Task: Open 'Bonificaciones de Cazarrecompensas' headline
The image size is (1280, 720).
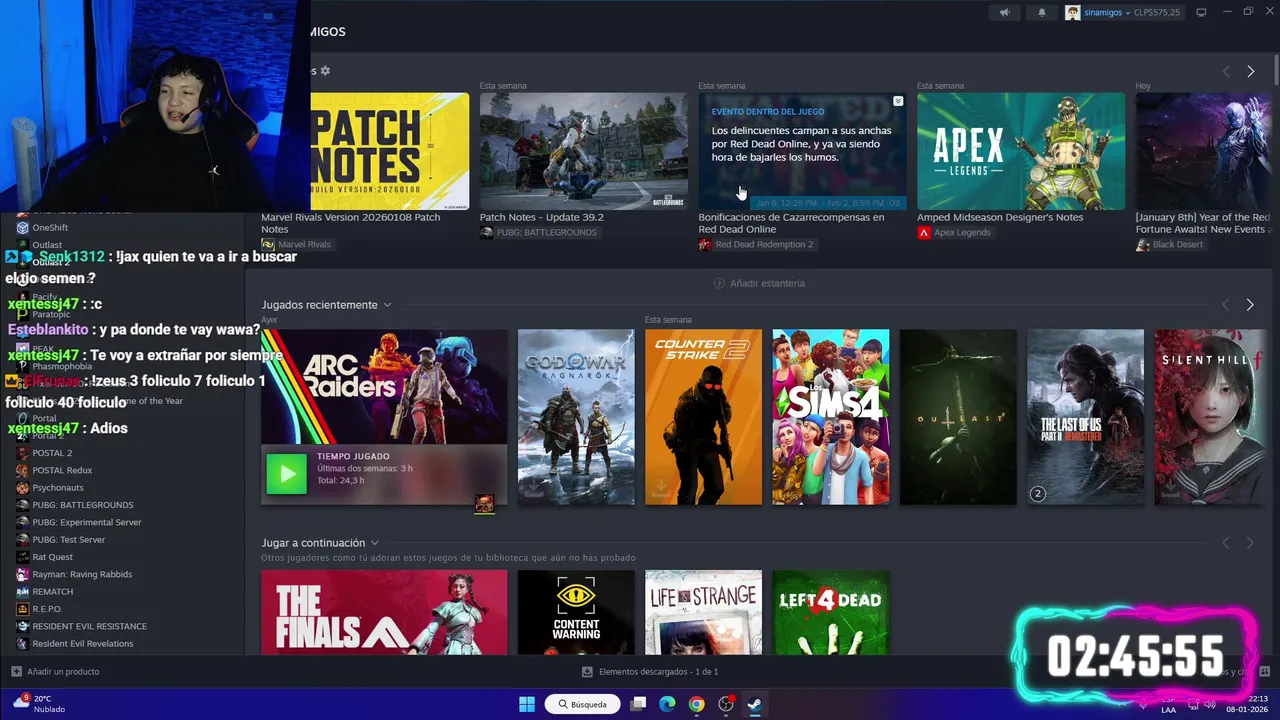Action: tap(791, 223)
